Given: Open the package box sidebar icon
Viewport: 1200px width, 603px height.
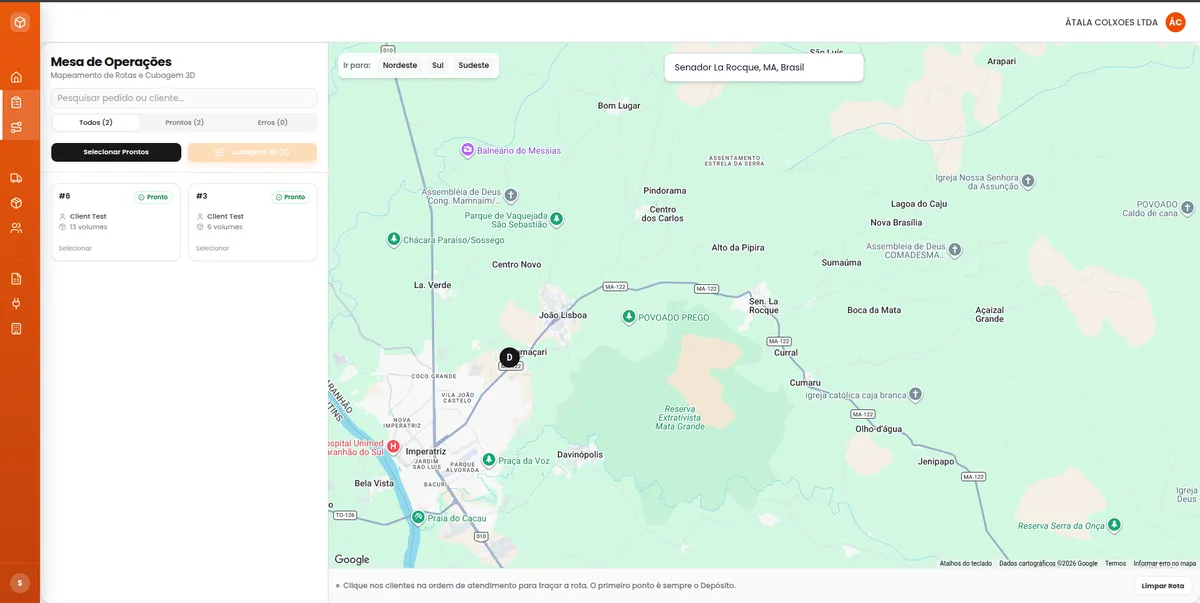Looking at the screenshot, I should (16, 203).
